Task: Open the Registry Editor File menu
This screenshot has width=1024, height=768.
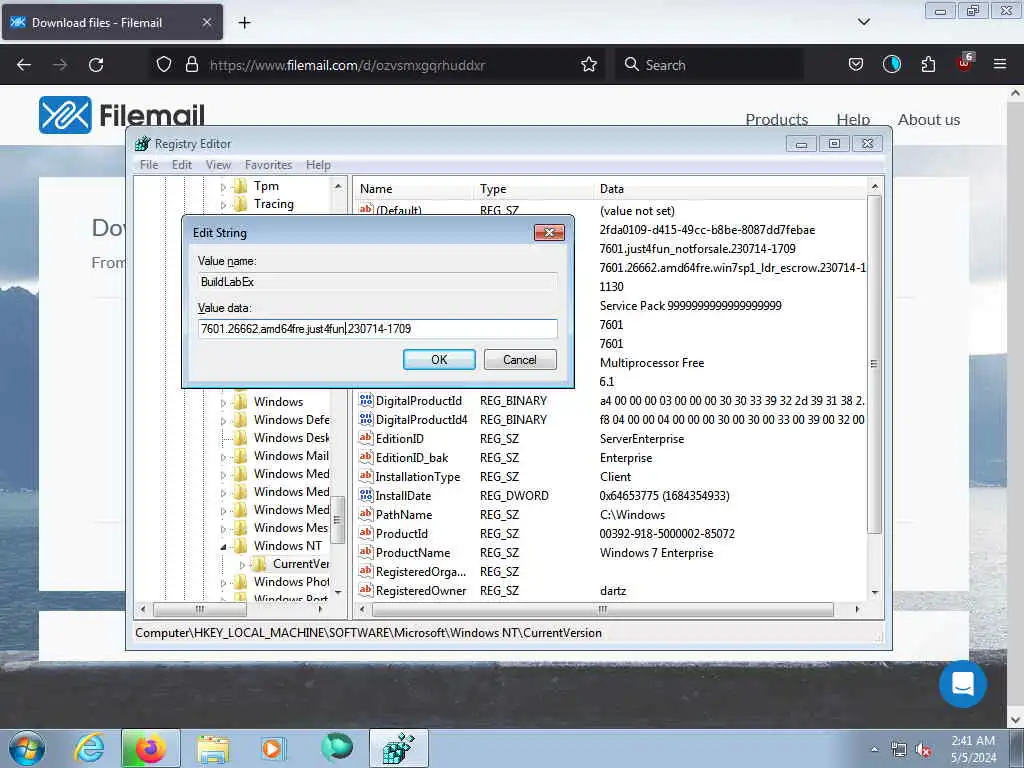Action: [x=149, y=165]
